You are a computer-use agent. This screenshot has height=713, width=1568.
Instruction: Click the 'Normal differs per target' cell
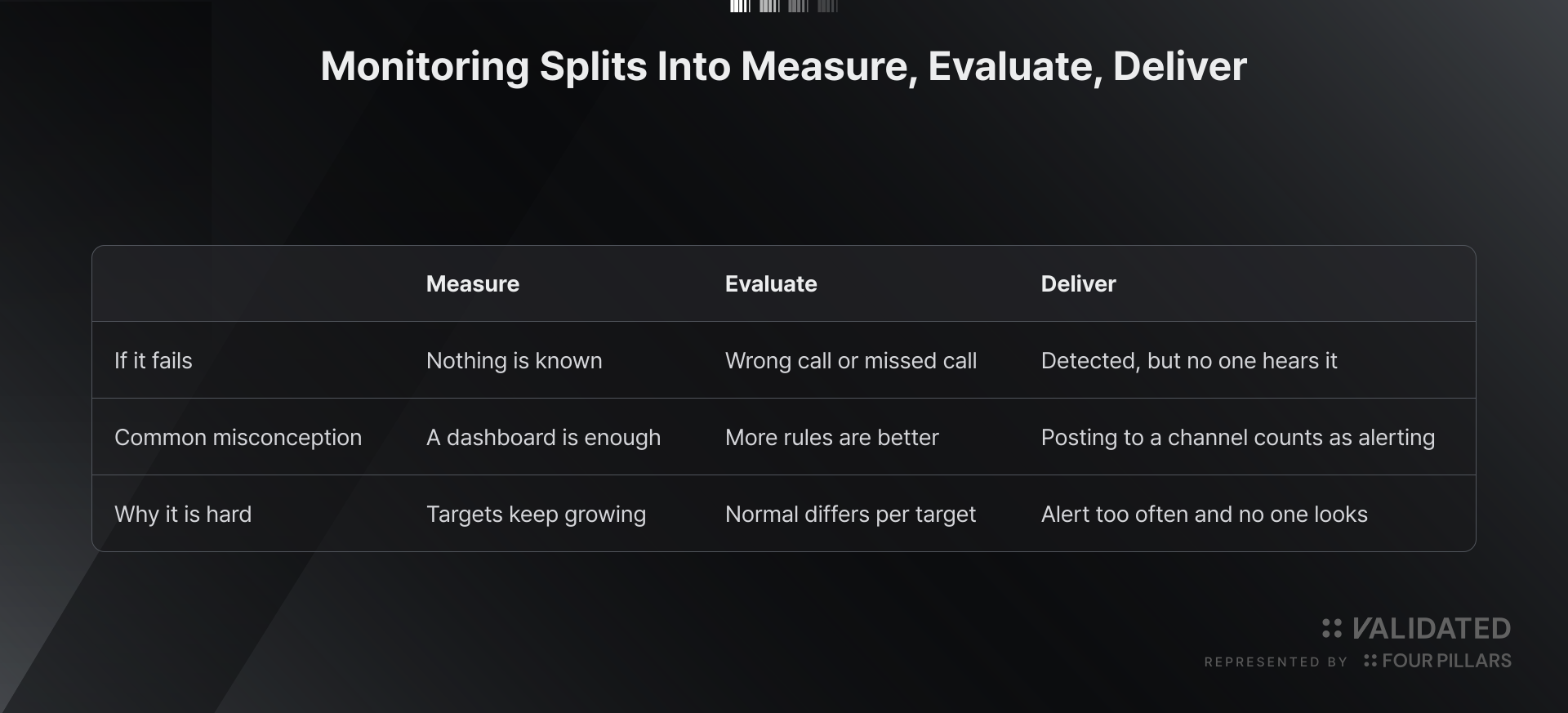pos(850,515)
